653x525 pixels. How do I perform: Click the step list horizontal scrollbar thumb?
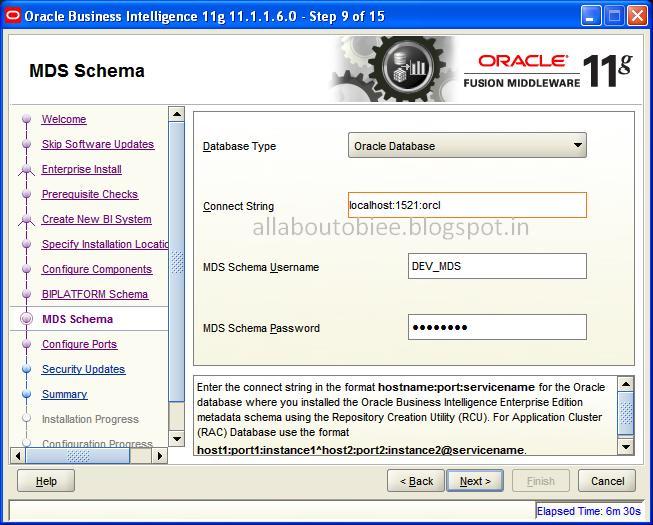click(x=78, y=456)
